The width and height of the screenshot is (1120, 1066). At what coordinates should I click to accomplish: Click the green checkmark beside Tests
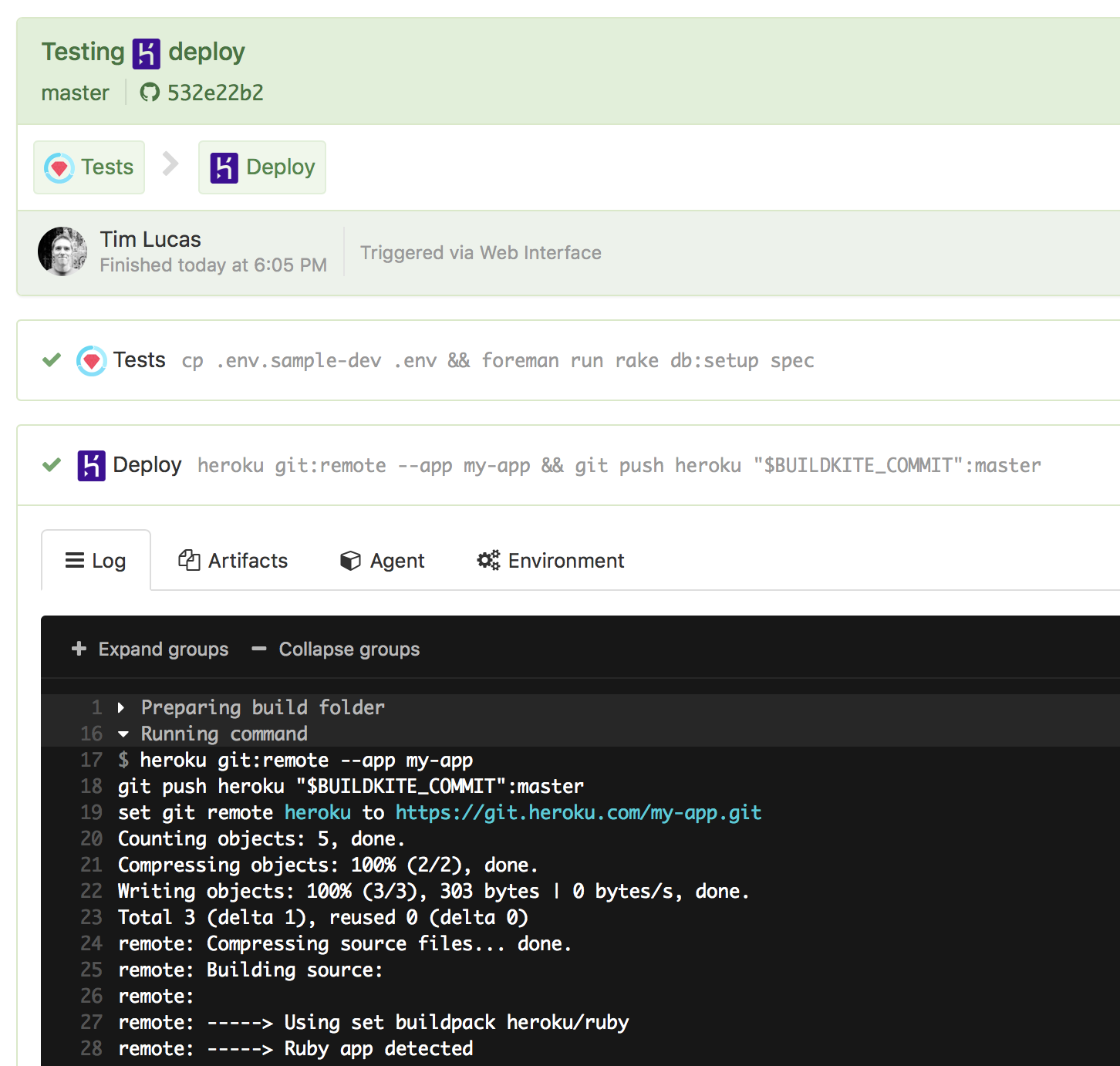(x=51, y=359)
